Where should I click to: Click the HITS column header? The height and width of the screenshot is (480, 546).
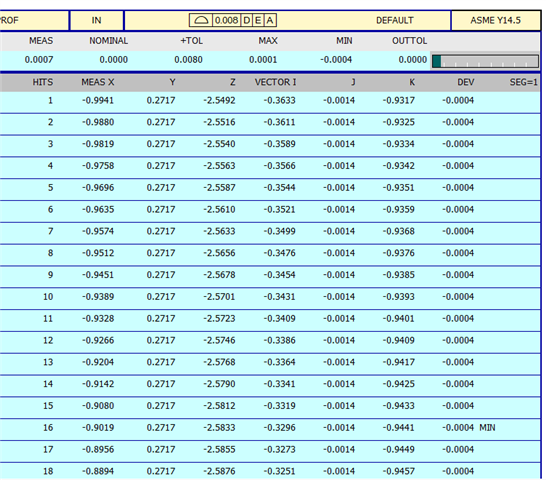[43, 82]
